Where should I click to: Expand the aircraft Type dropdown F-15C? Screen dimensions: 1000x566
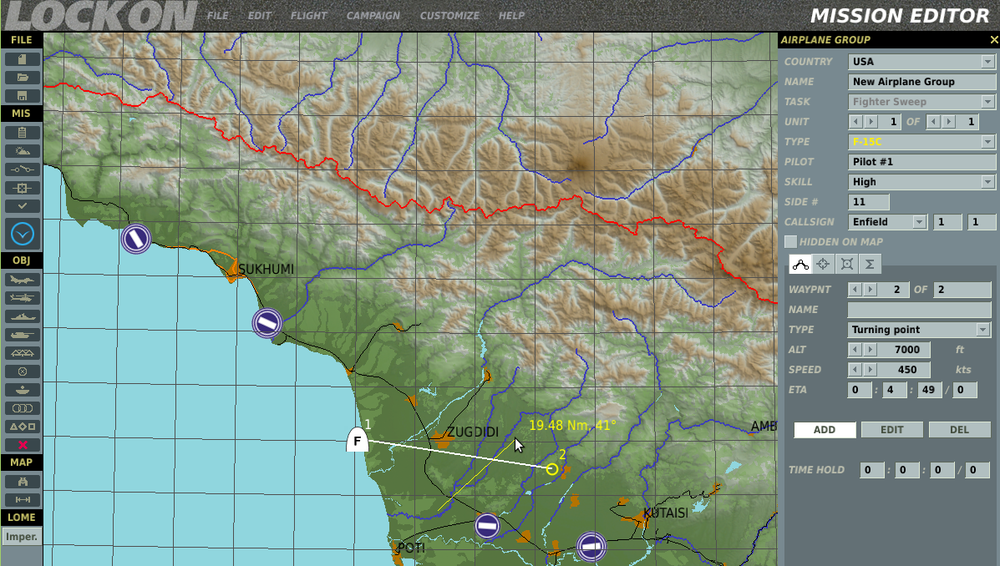tap(987, 142)
